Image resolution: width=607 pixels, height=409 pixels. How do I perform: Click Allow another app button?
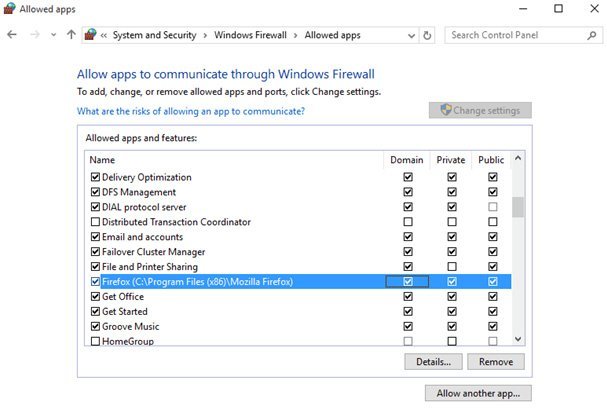[x=478, y=393]
